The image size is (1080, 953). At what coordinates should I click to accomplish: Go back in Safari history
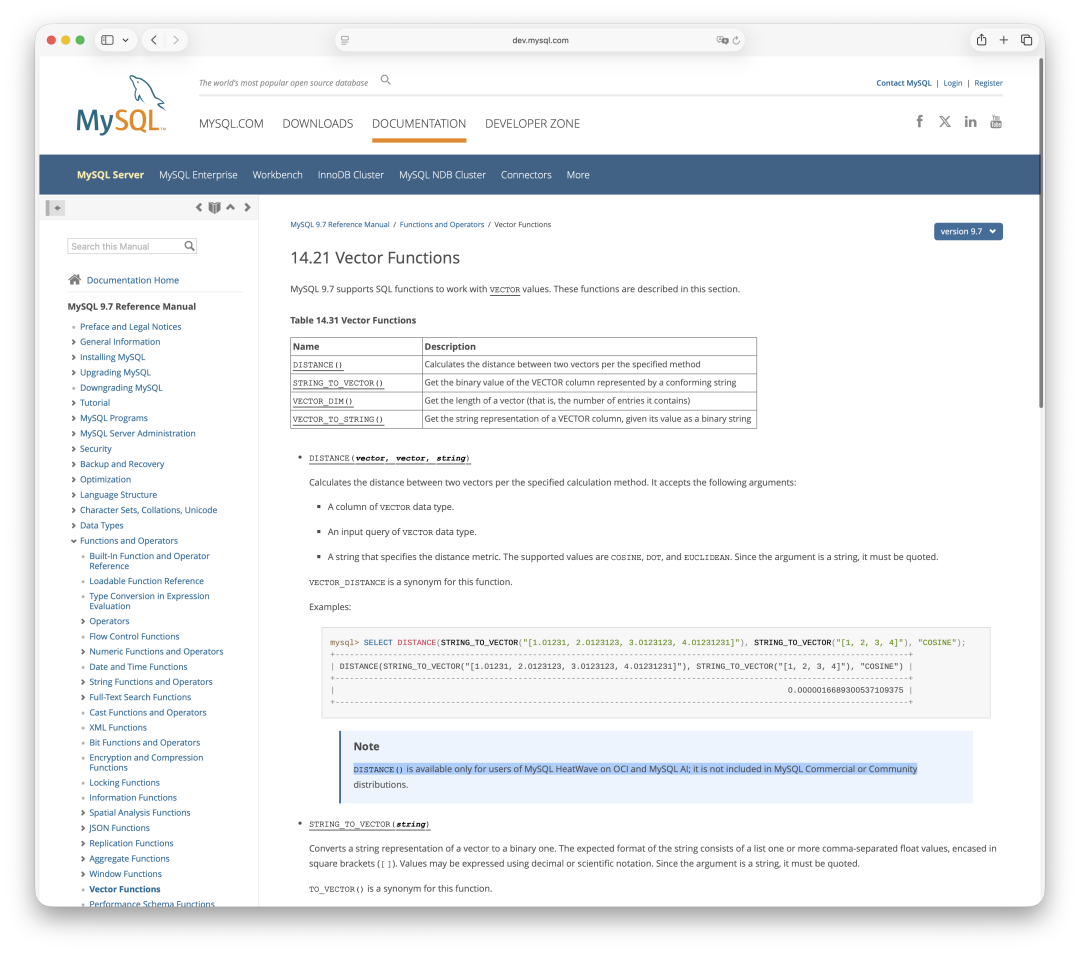click(154, 40)
